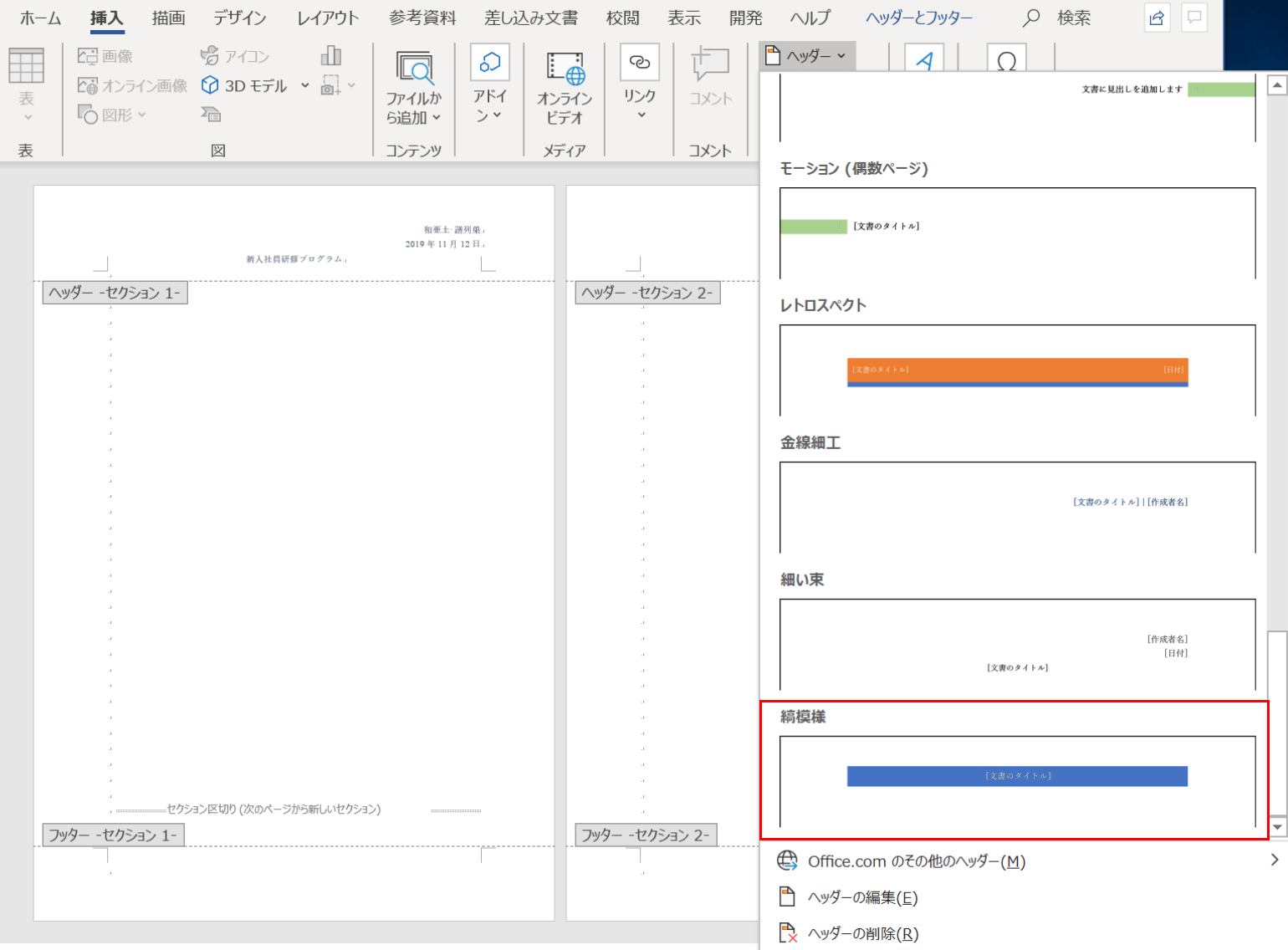Open ファイルから追加 content menu
Viewport: 1288px width, 950px height.
413,88
